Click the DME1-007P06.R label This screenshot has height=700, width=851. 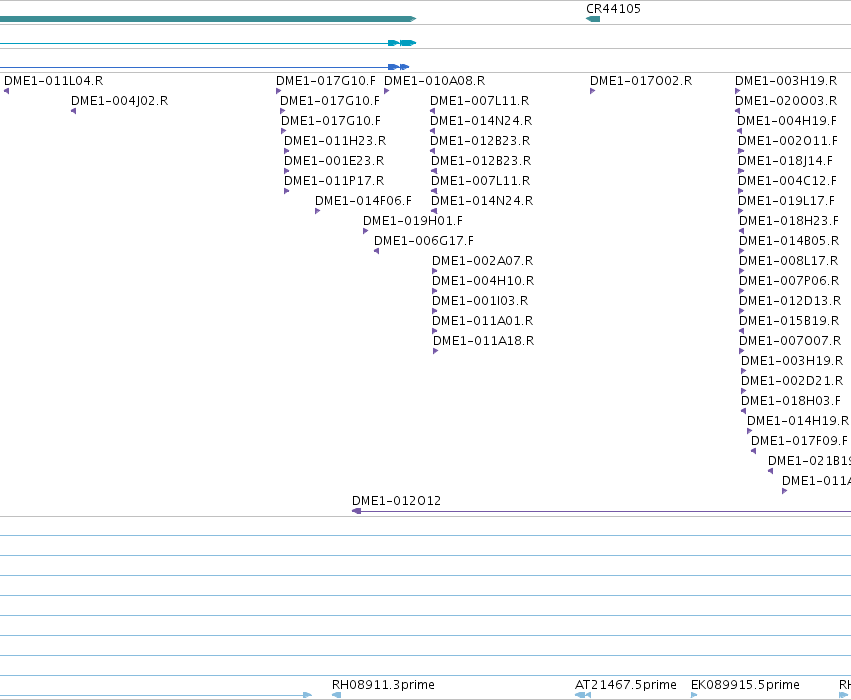pyautogui.click(x=789, y=281)
